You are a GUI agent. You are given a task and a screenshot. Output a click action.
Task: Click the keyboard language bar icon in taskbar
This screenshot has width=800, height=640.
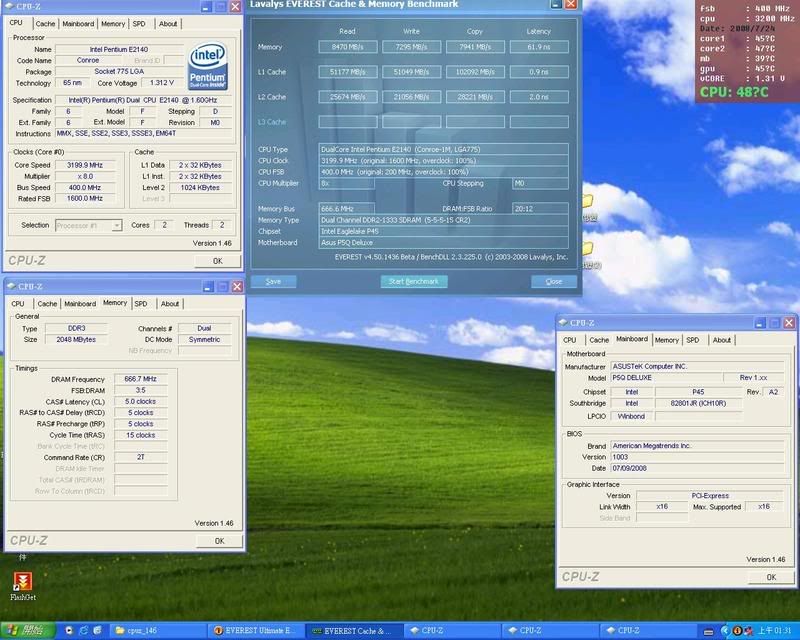pyautogui.click(x=708, y=632)
